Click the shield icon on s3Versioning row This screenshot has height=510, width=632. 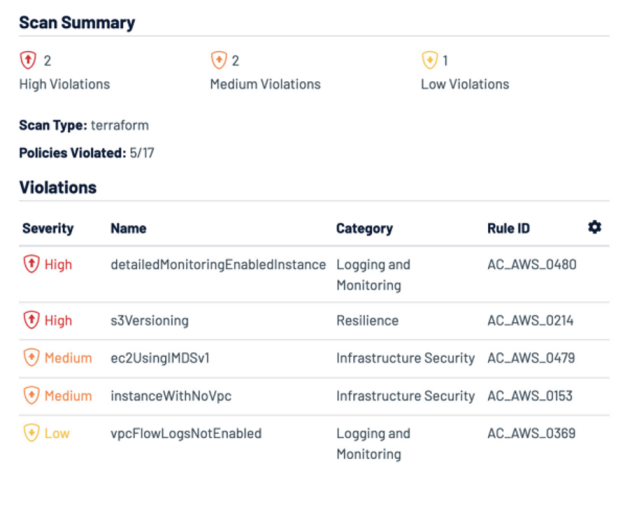(31, 321)
